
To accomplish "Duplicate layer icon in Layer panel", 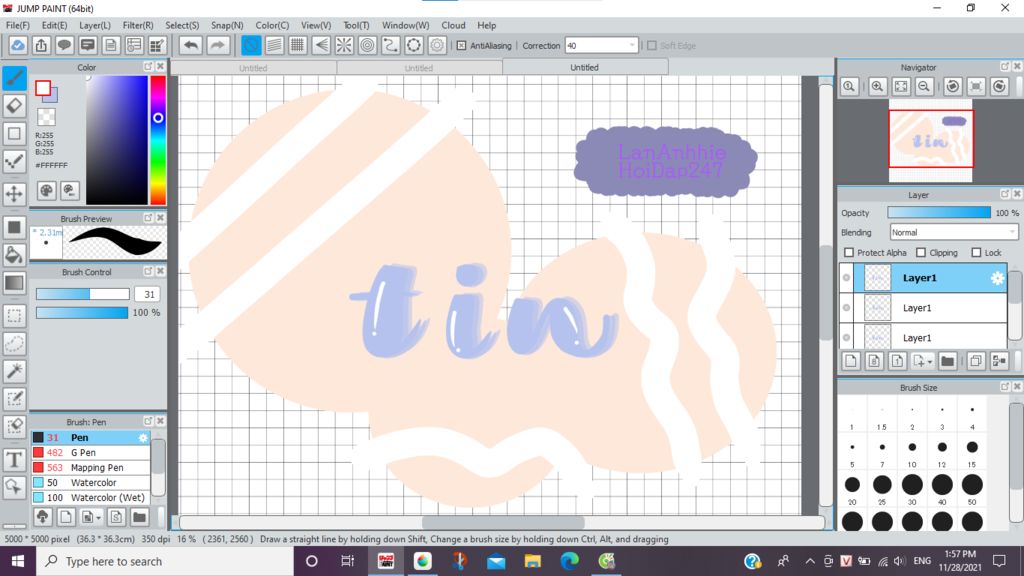I will 976,360.
